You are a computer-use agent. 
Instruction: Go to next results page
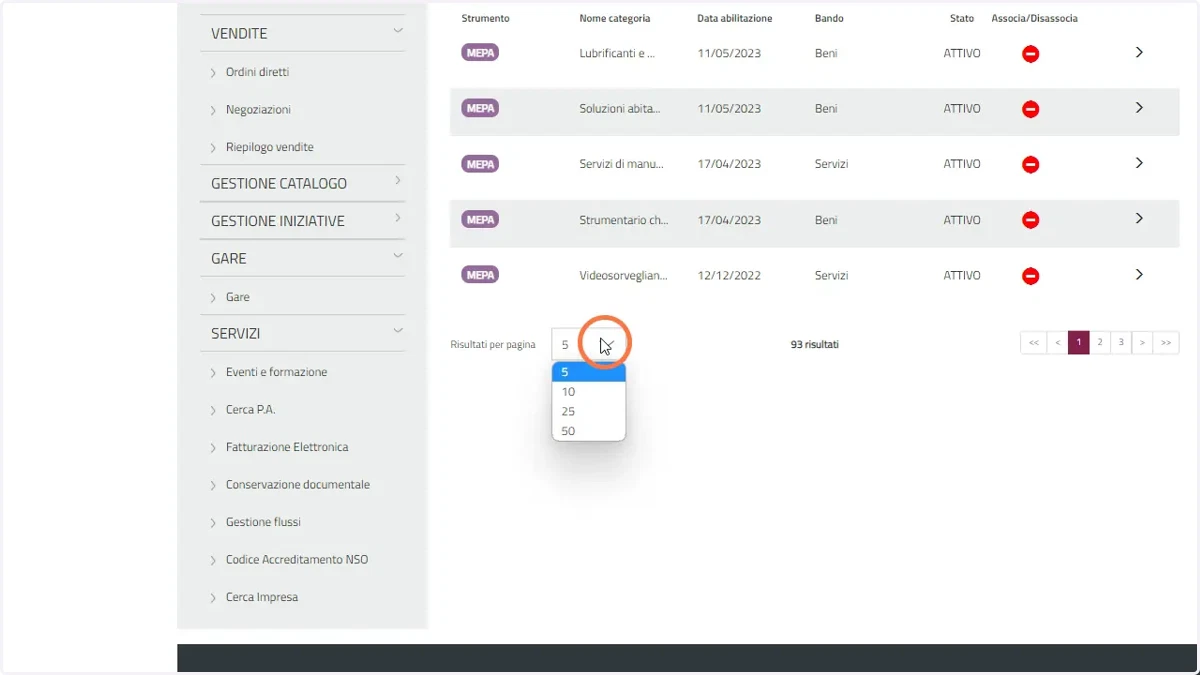(x=1142, y=343)
